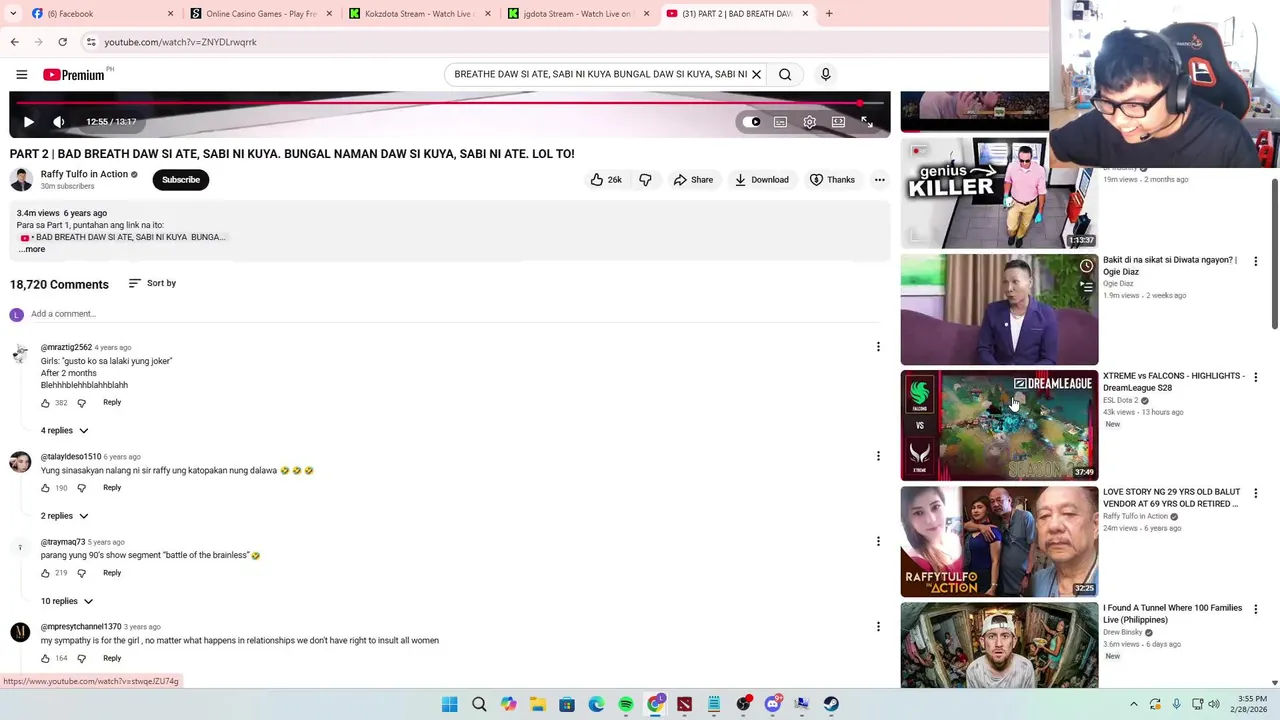The width and height of the screenshot is (1280, 720).
Task: Open the player settings gear
Action: (x=809, y=122)
